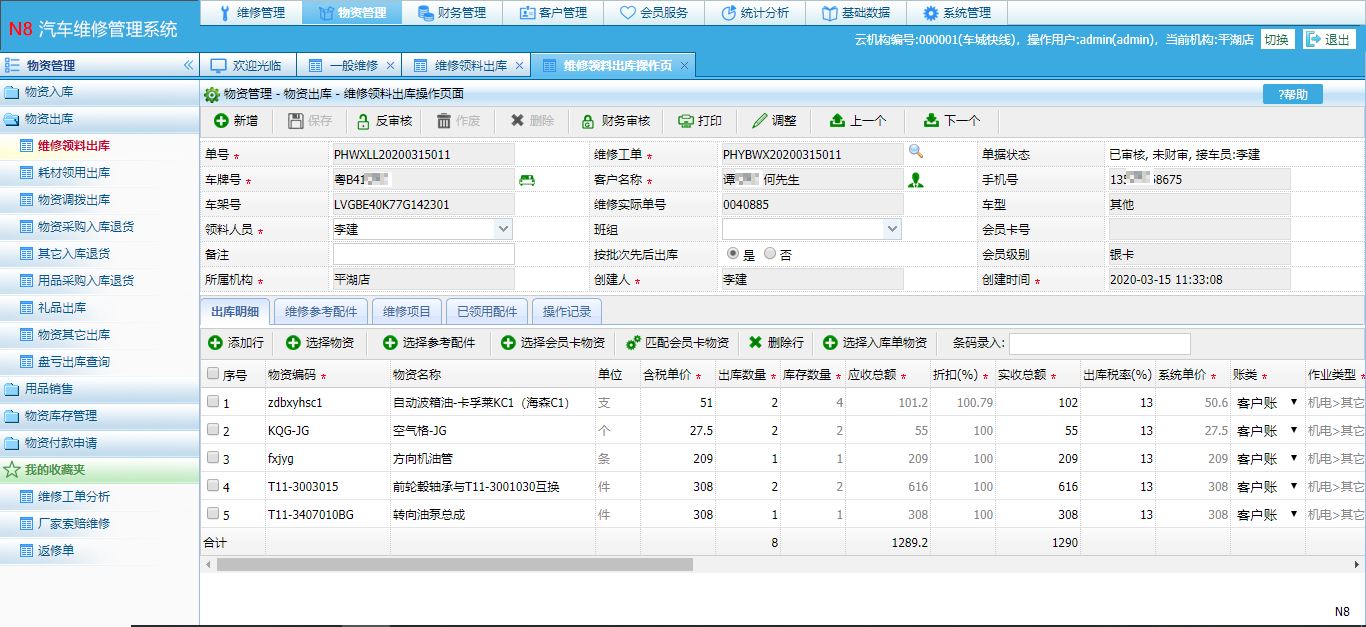This screenshot has height=627, width=1366.
Task: Click the magnifier icon beside 维修工单
Action: pyautogui.click(x=915, y=152)
